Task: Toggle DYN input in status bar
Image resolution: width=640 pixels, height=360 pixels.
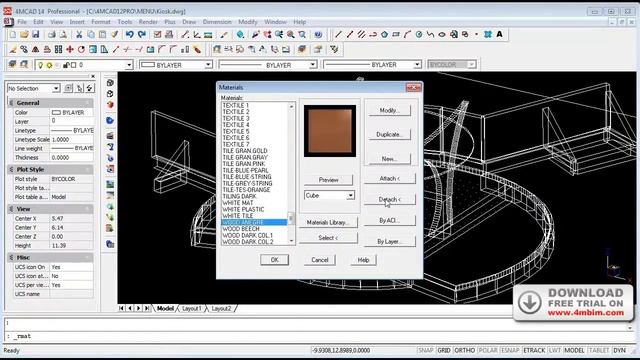Action: coord(619,350)
